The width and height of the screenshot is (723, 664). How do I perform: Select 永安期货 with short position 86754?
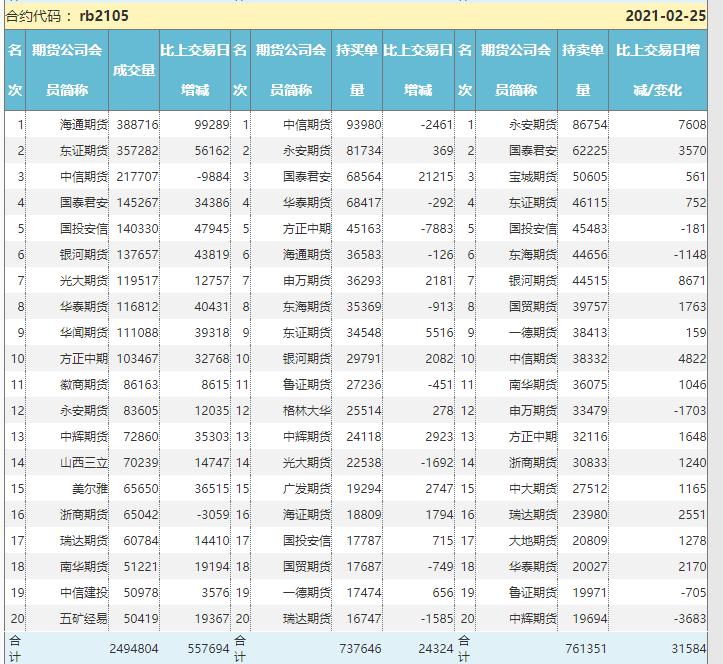coord(533,124)
